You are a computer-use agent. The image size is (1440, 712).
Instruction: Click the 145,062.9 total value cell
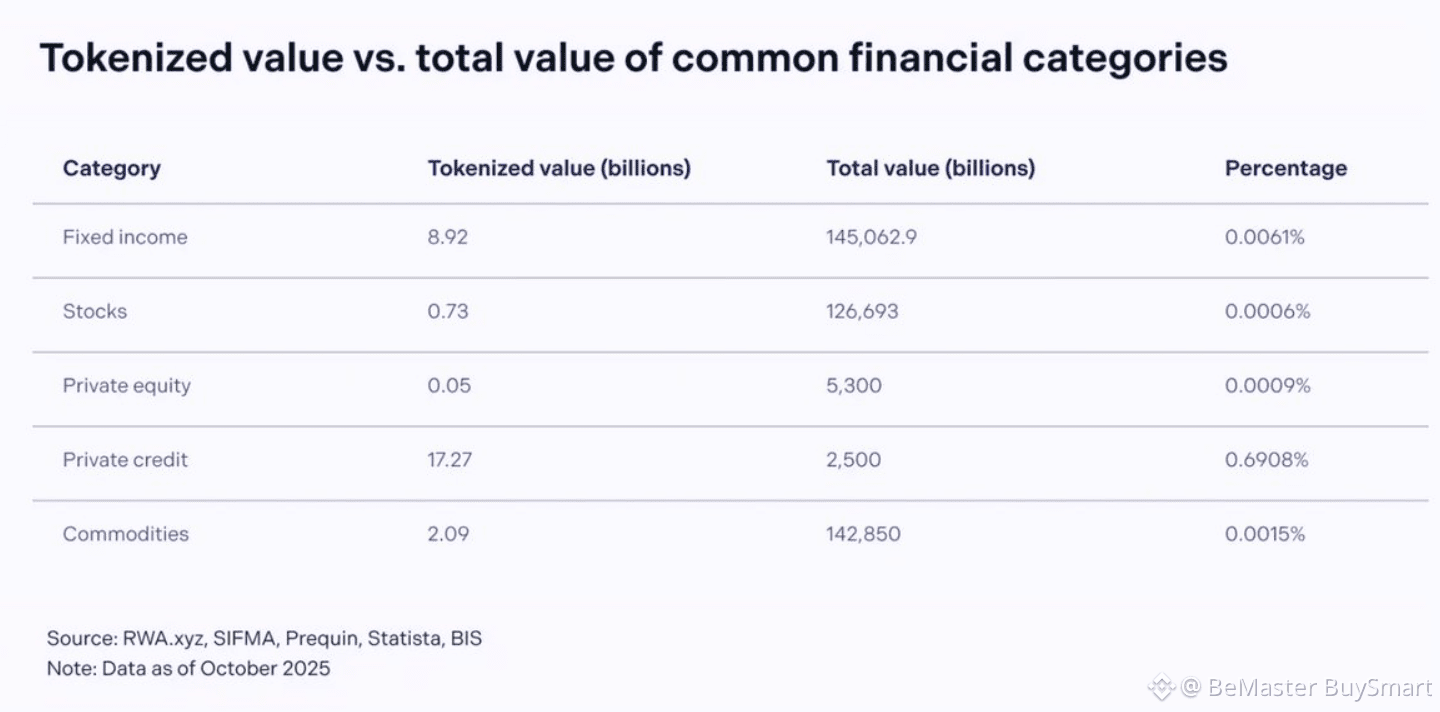pos(871,237)
